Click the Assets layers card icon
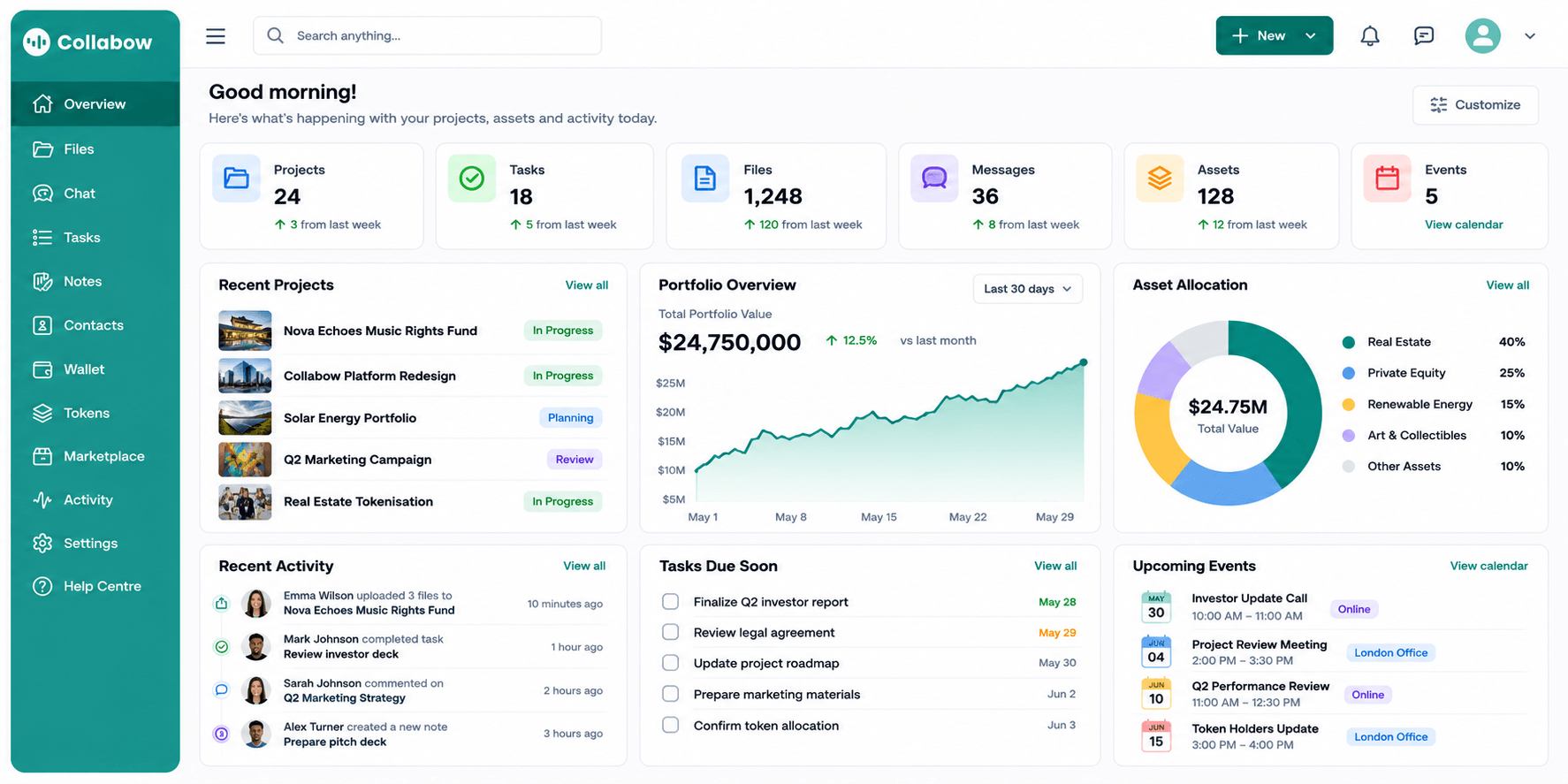 click(1160, 178)
